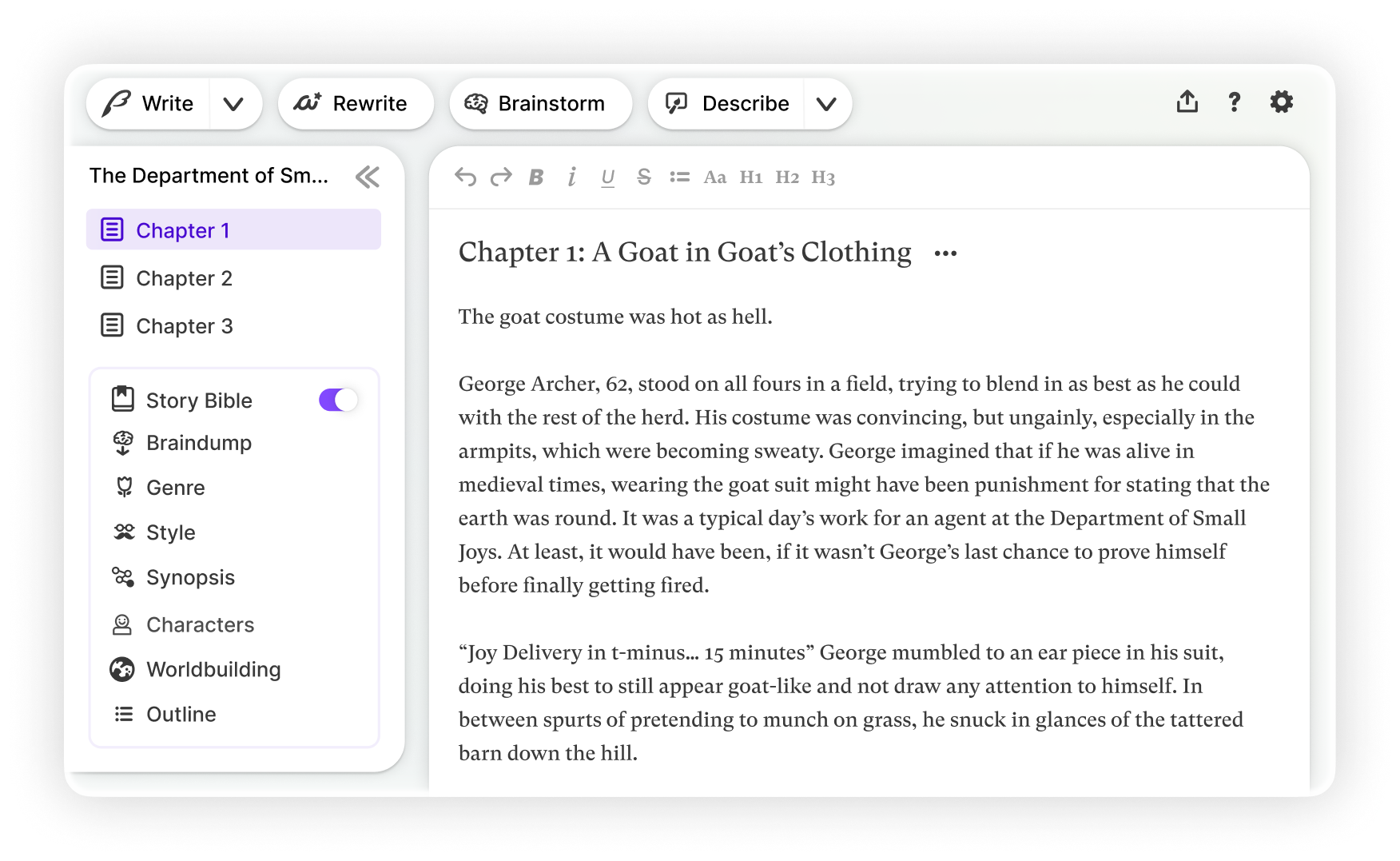The width and height of the screenshot is (1400, 861).
Task: Toggle bold formatting
Action: pyautogui.click(x=536, y=177)
